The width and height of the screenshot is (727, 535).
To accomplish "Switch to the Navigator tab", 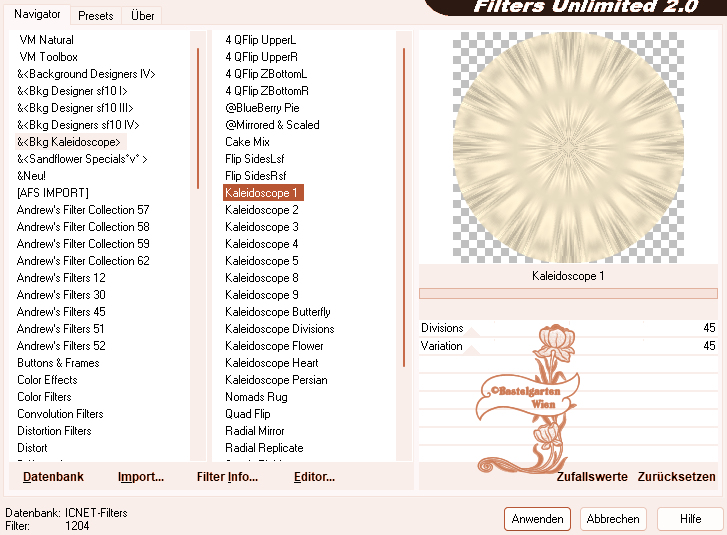I will [37, 14].
